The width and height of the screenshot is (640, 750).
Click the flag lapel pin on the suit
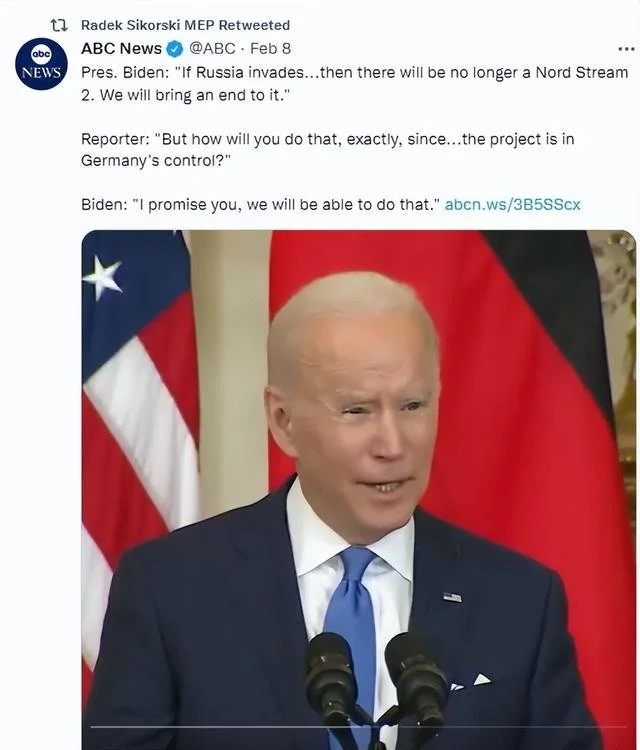click(x=452, y=597)
